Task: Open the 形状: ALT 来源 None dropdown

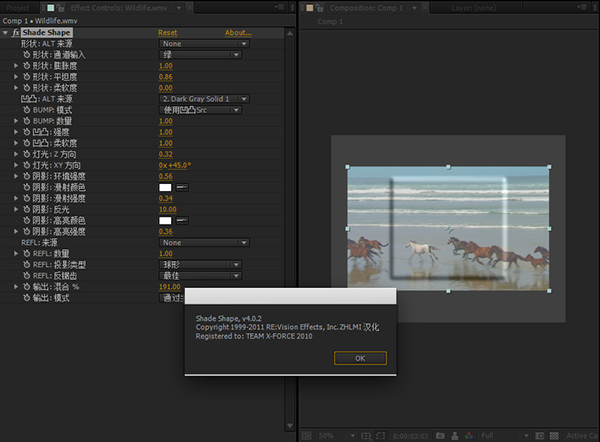Action: 204,44
